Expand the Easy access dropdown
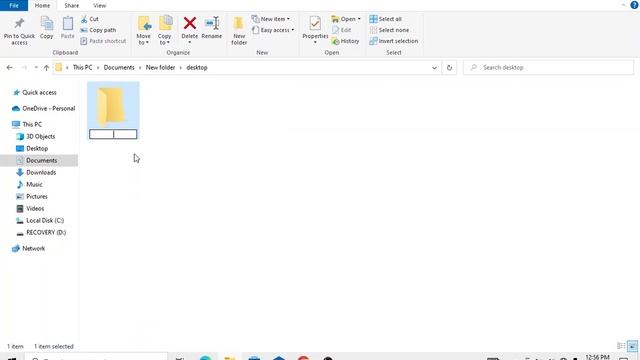The width and height of the screenshot is (640, 360). tap(273, 30)
